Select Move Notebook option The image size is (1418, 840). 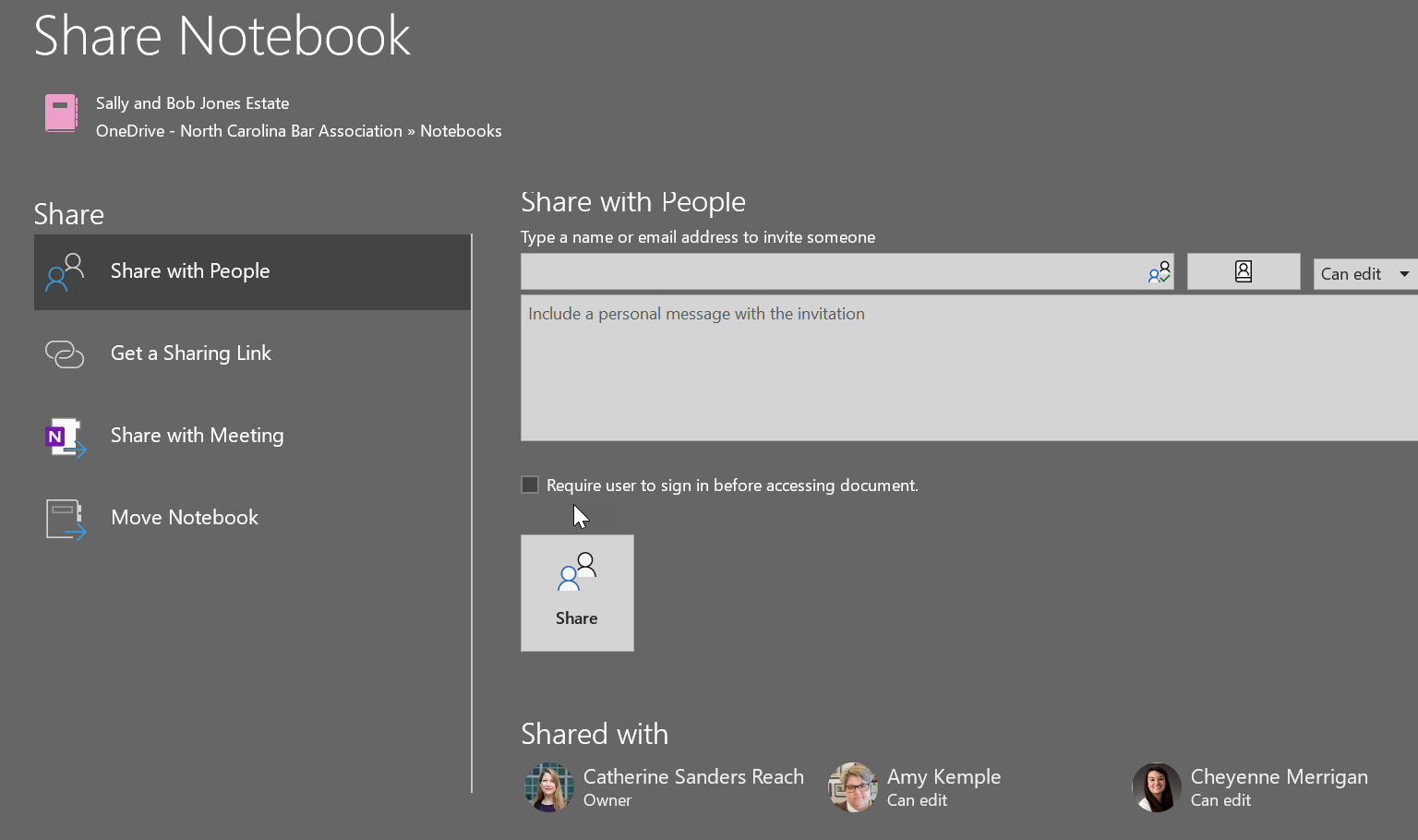click(185, 518)
